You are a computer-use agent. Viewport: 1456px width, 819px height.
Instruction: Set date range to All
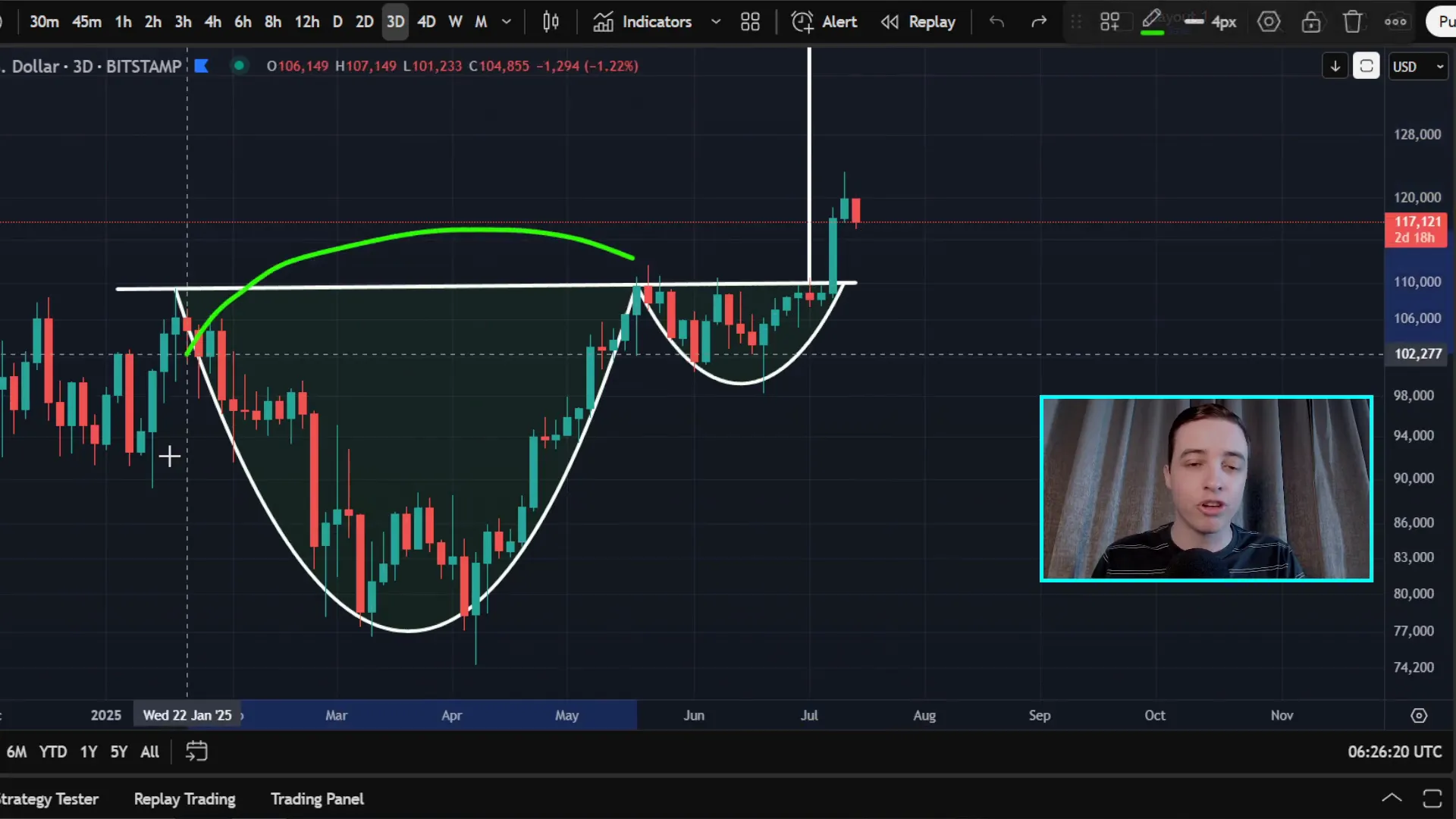pos(150,752)
